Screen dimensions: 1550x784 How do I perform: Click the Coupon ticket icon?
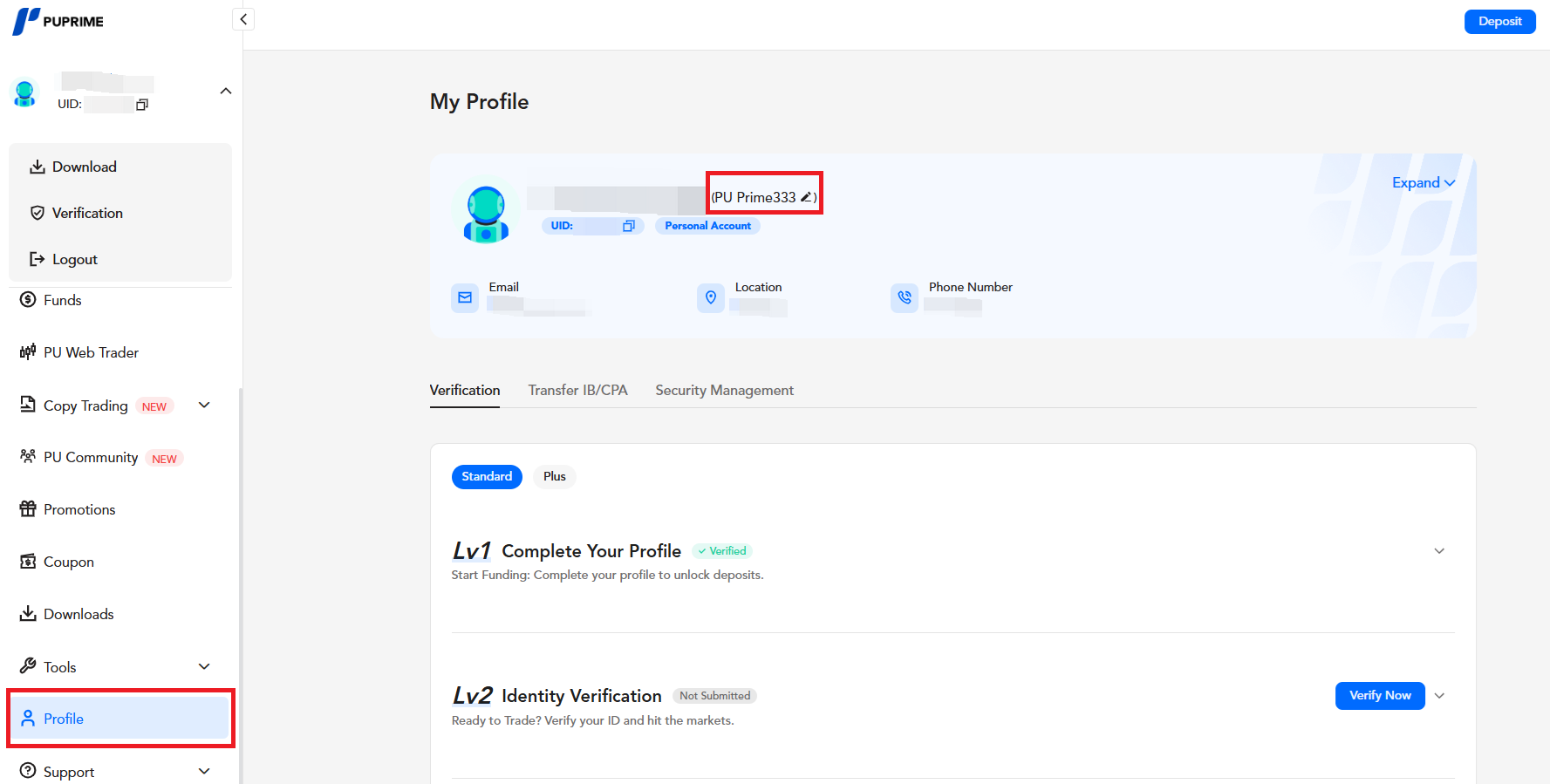click(28, 561)
